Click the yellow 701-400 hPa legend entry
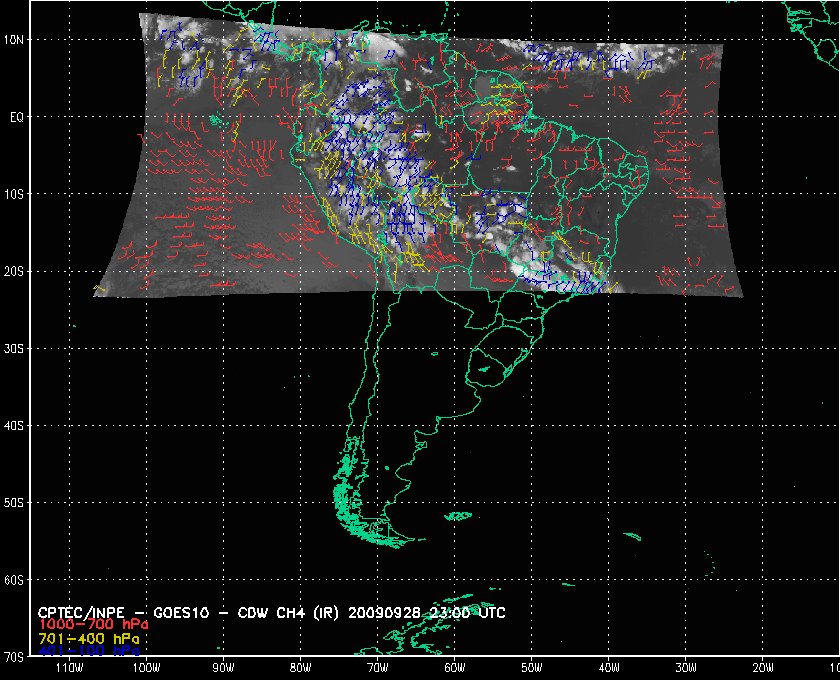This screenshot has width=840, height=680. (x=89, y=639)
